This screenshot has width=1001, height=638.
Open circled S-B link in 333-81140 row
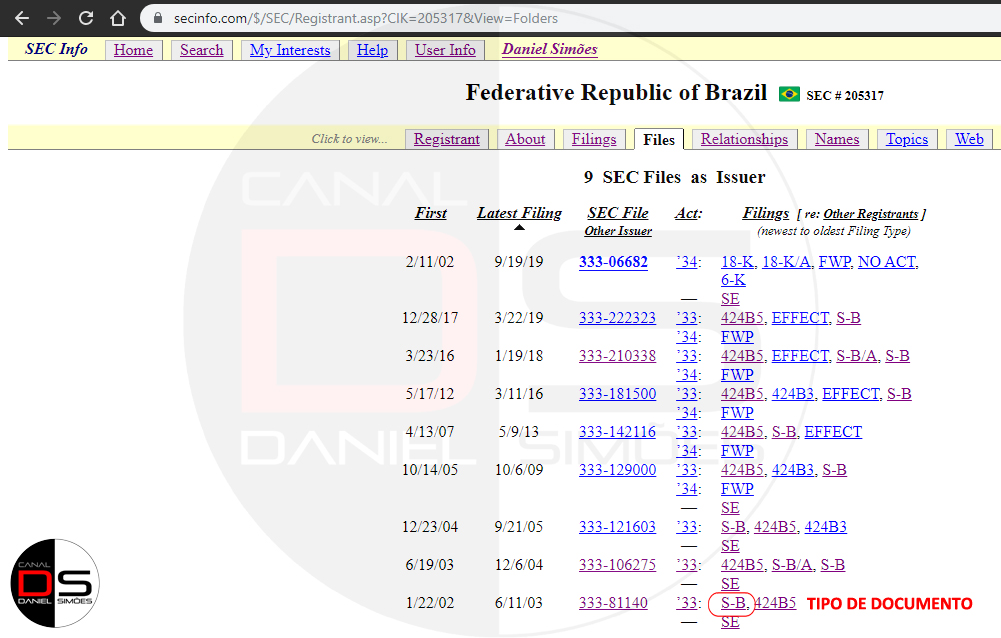(733, 603)
